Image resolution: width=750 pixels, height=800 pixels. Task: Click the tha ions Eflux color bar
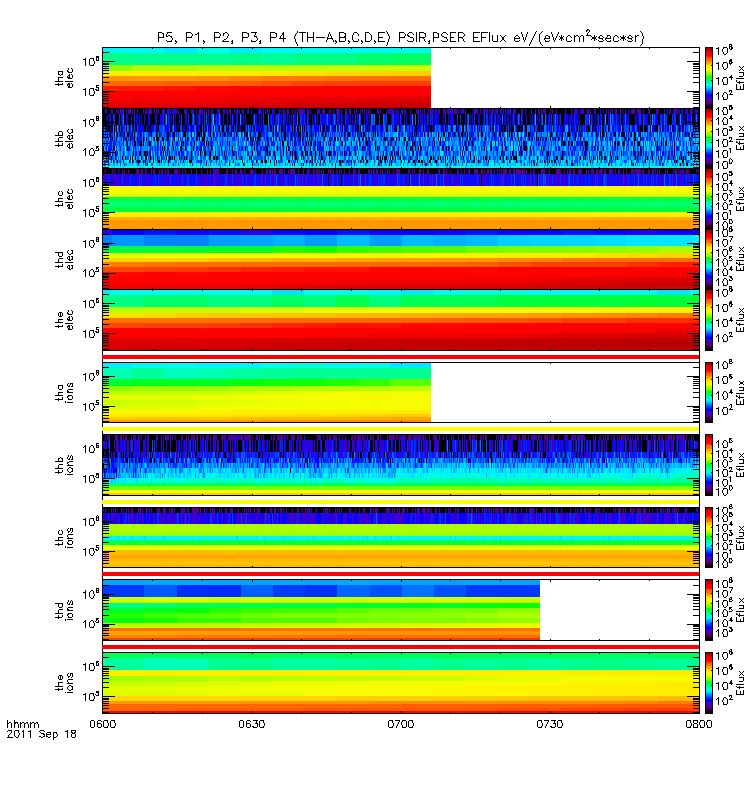coord(709,392)
